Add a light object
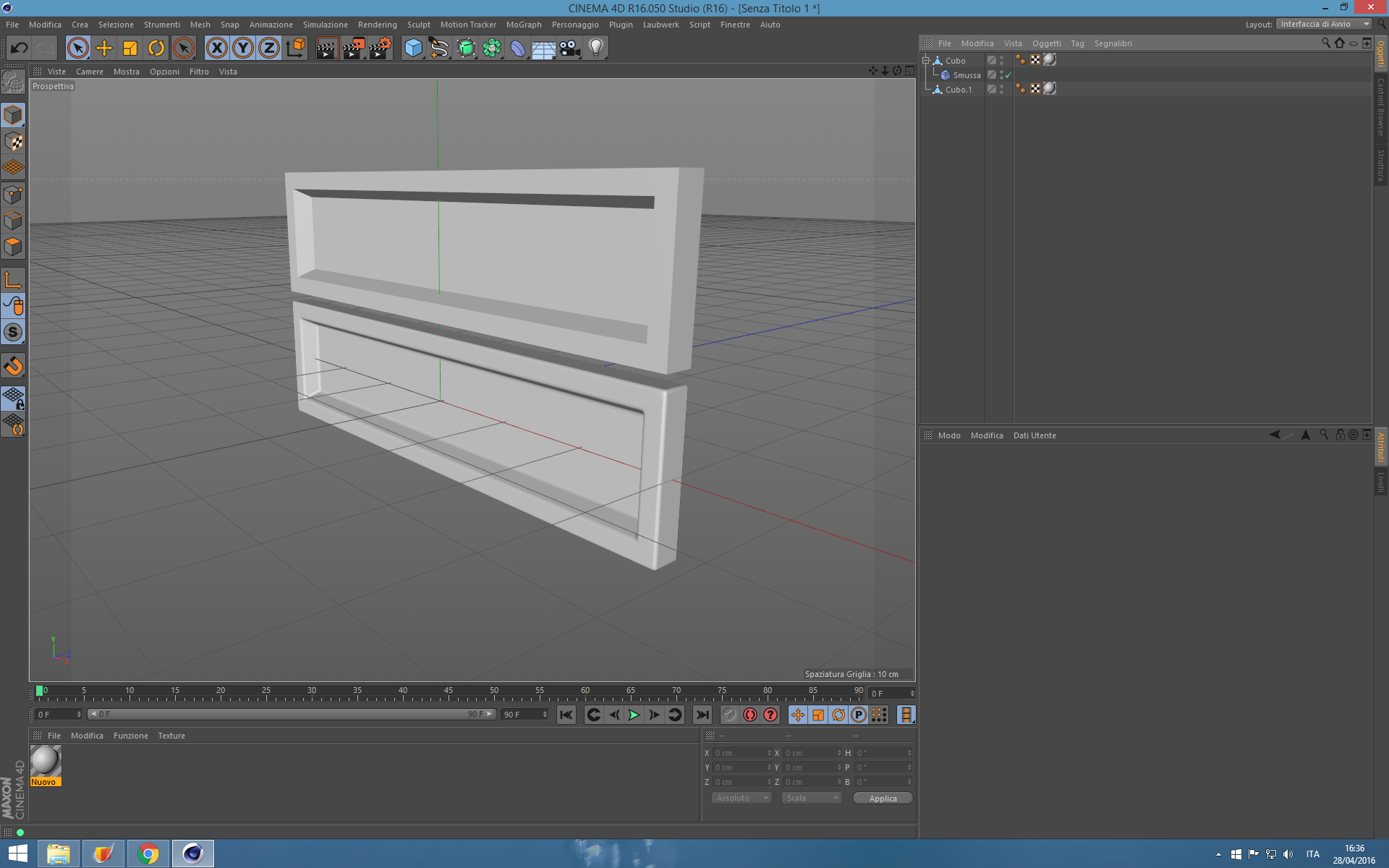Viewport: 1389px width, 868px height. tap(595, 48)
